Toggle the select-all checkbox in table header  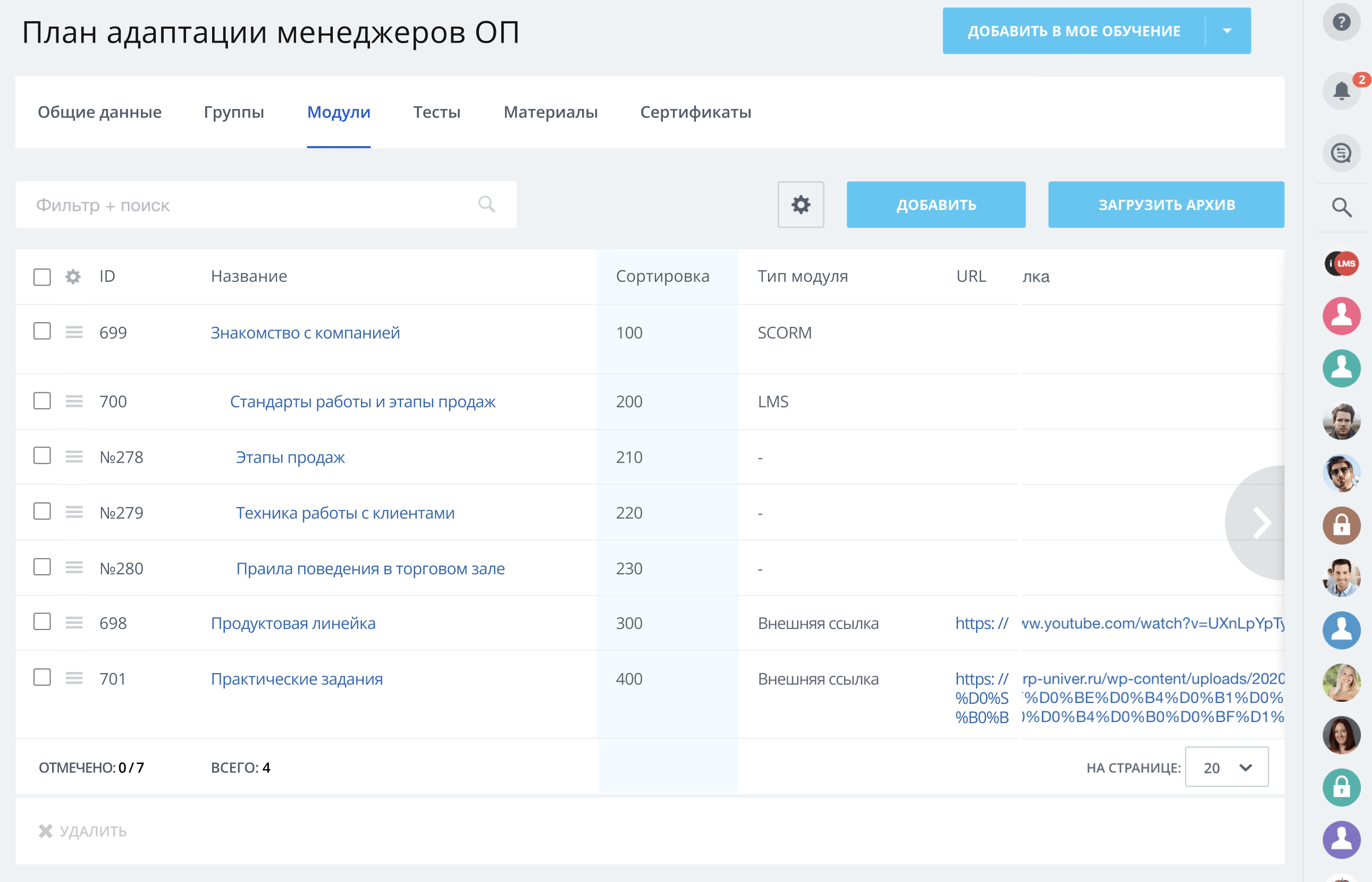(42, 276)
